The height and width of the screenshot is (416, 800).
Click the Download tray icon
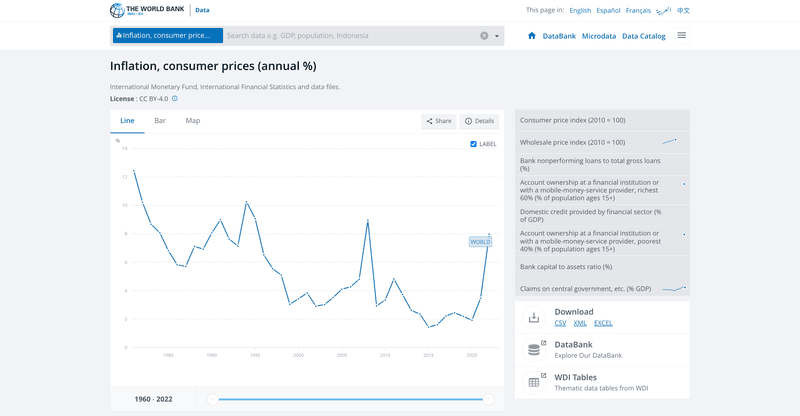(534, 317)
